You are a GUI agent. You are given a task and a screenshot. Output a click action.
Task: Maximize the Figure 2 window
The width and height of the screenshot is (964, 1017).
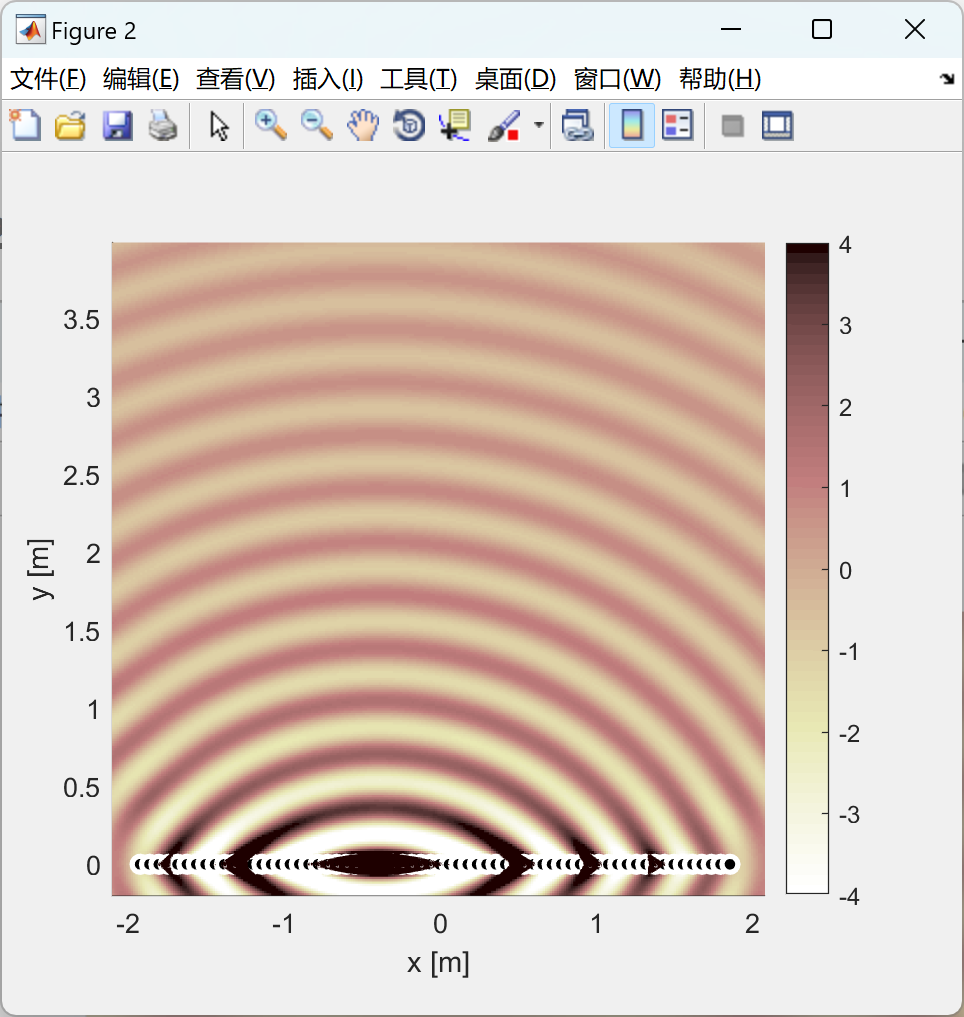pyautogui.click(x=822, y=29)
